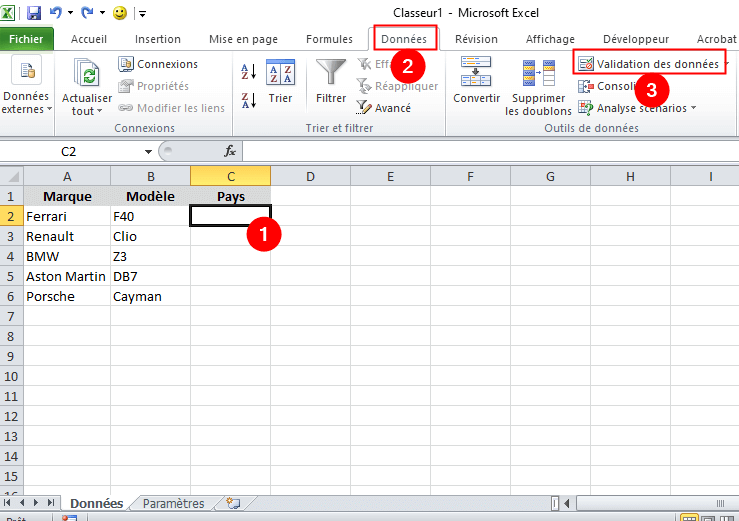
Task: Select the Formules ribbon tab
Action: [329, 39]
